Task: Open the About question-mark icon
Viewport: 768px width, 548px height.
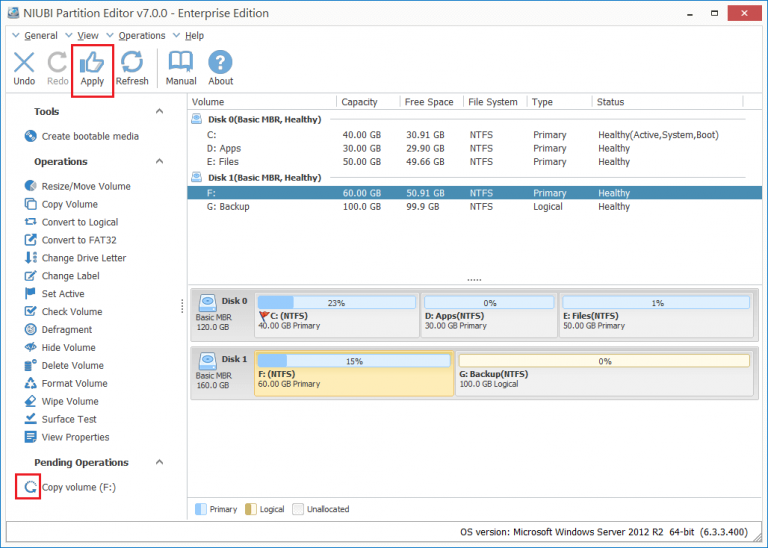Action: click(220, 62)
